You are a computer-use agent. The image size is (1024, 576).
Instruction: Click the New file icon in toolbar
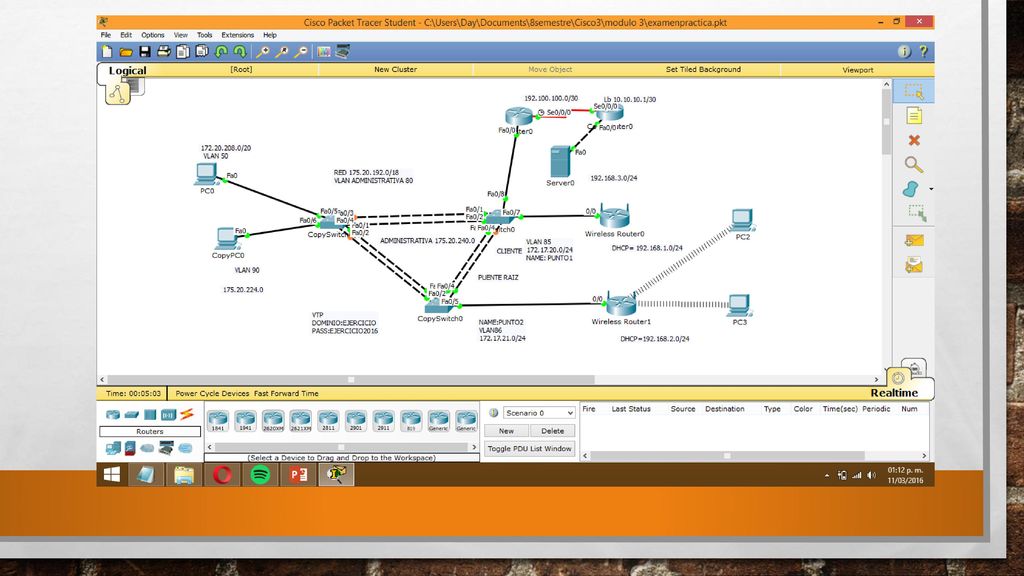(x=107, y=52)
